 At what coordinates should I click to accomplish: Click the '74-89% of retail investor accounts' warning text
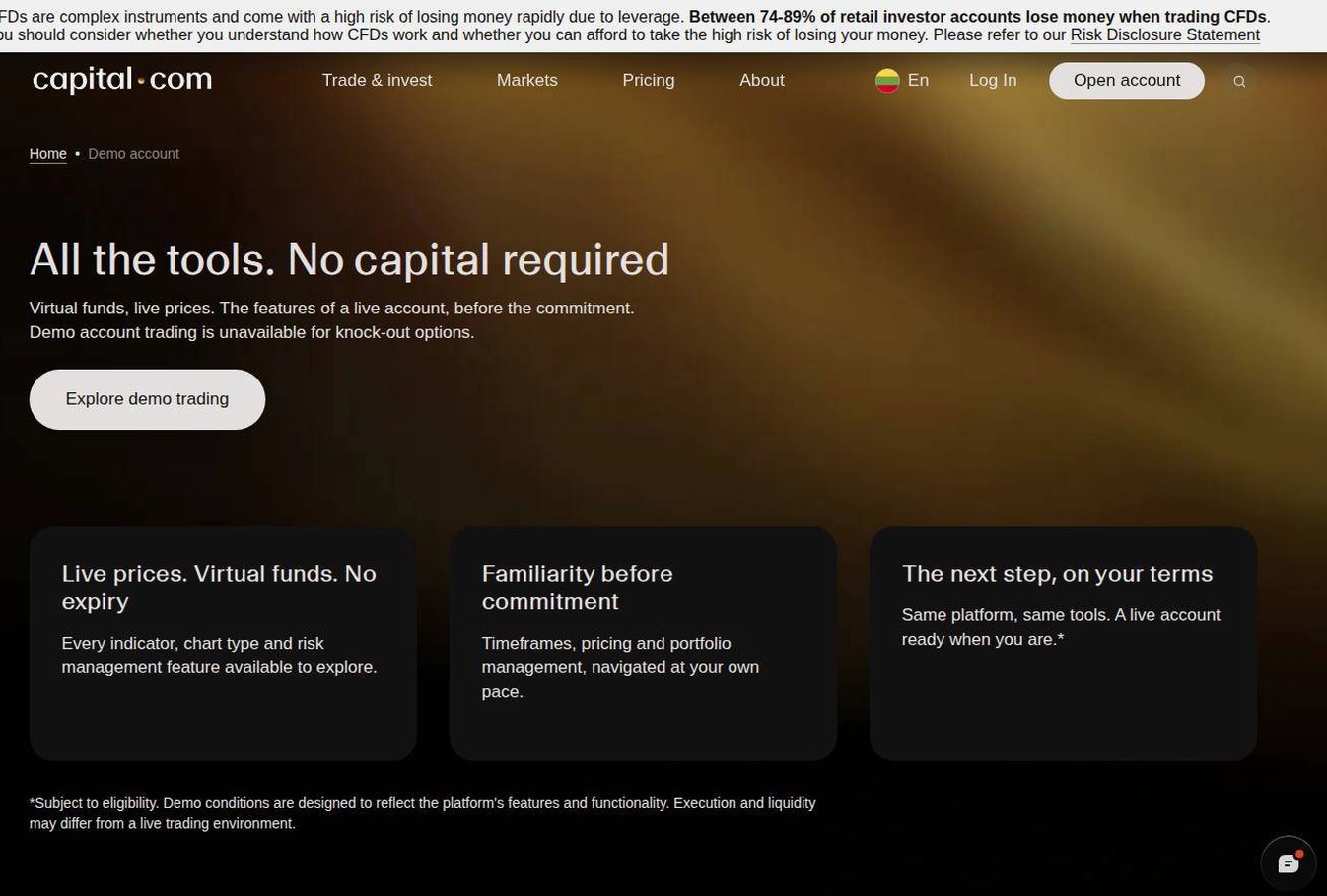tap(977, 17)
